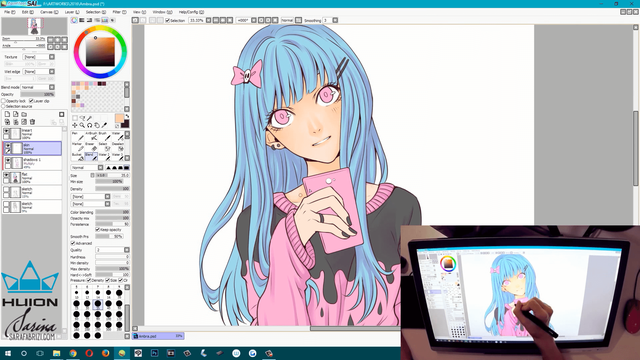Select the shadows 1 layer
The width and height of the screenshot is (640, 360).
tap(33, 163)
